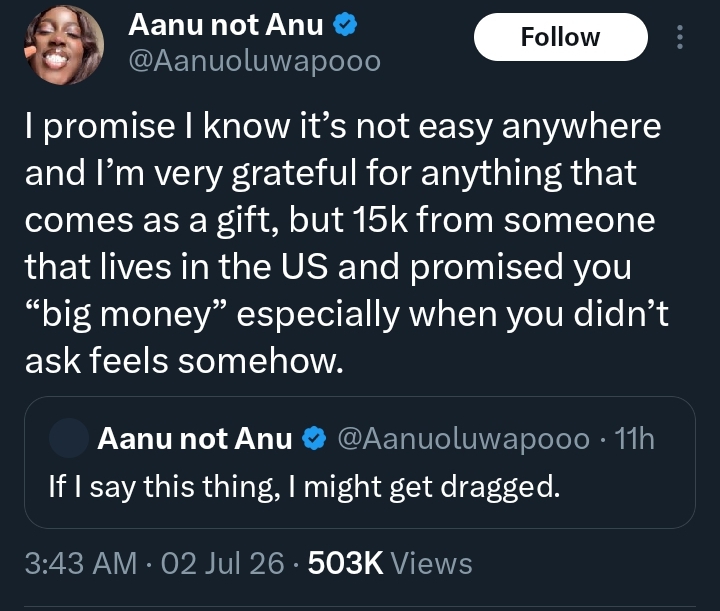Click the "feels somehow" ending line of tweet
Image resolution: width=720 pixels, height=611 pixels.
[x=216, y=361]
